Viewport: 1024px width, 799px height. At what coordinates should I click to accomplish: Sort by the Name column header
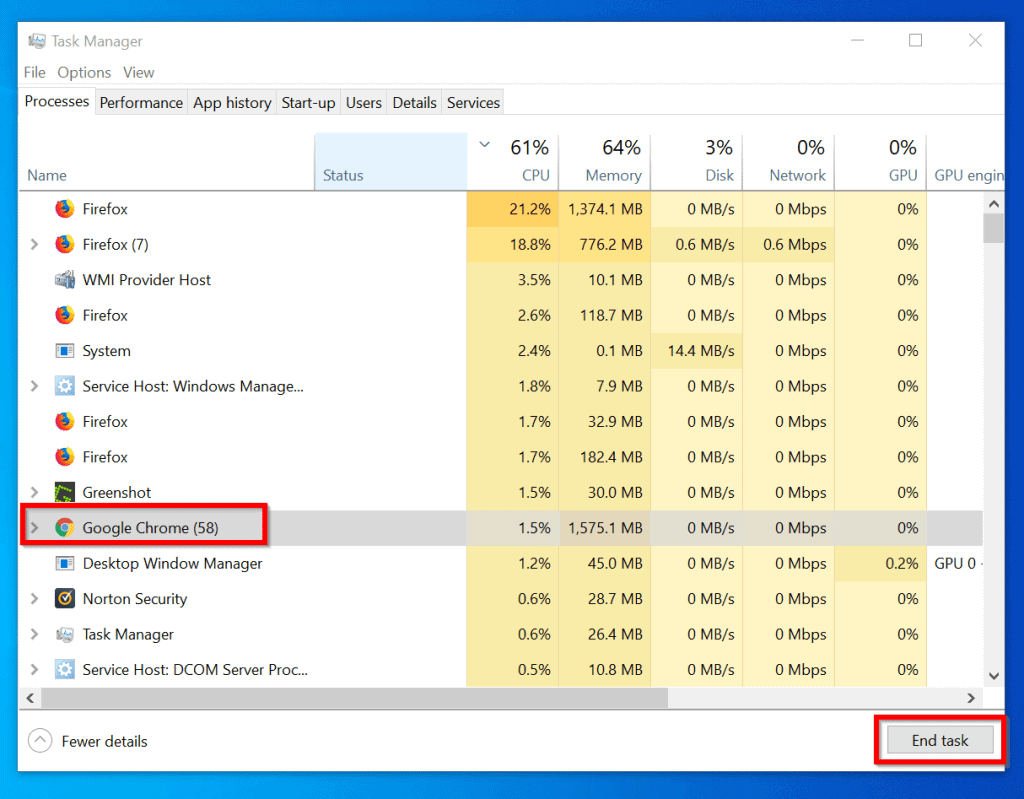pyautogui.click(x=167, y=162)
